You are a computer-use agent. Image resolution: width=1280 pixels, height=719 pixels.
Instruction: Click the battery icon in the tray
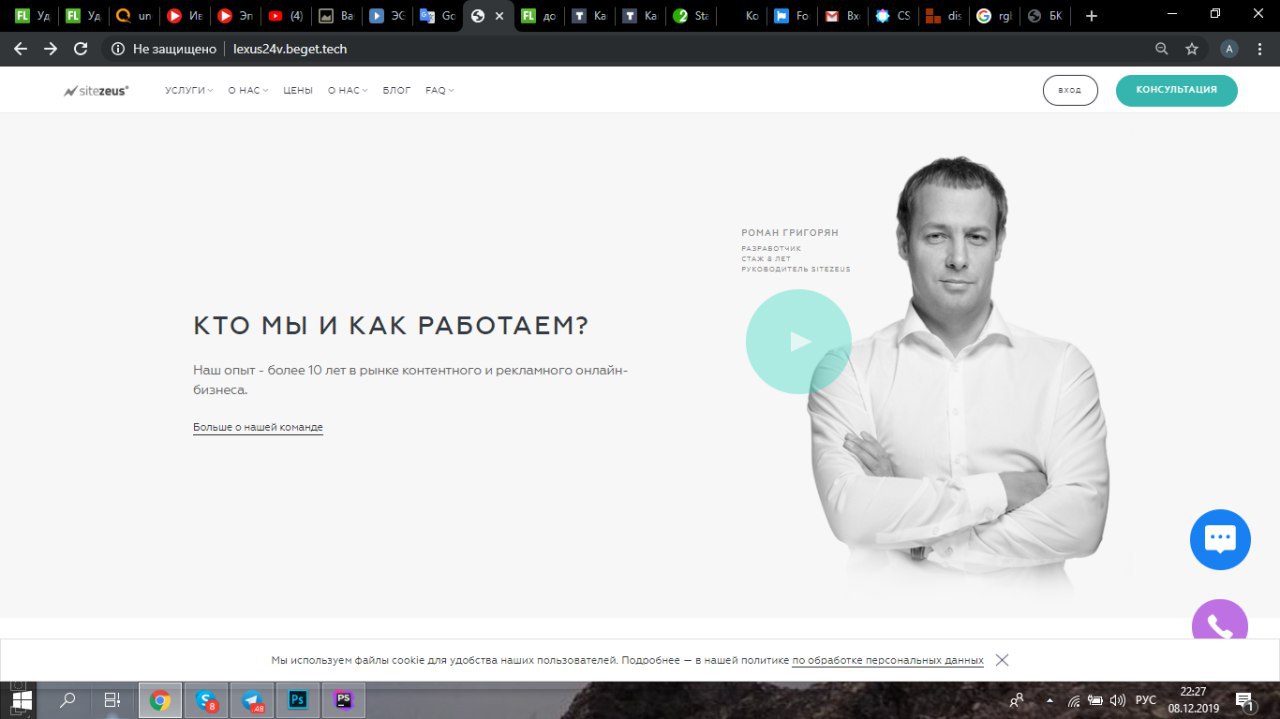pos(1095,700)
